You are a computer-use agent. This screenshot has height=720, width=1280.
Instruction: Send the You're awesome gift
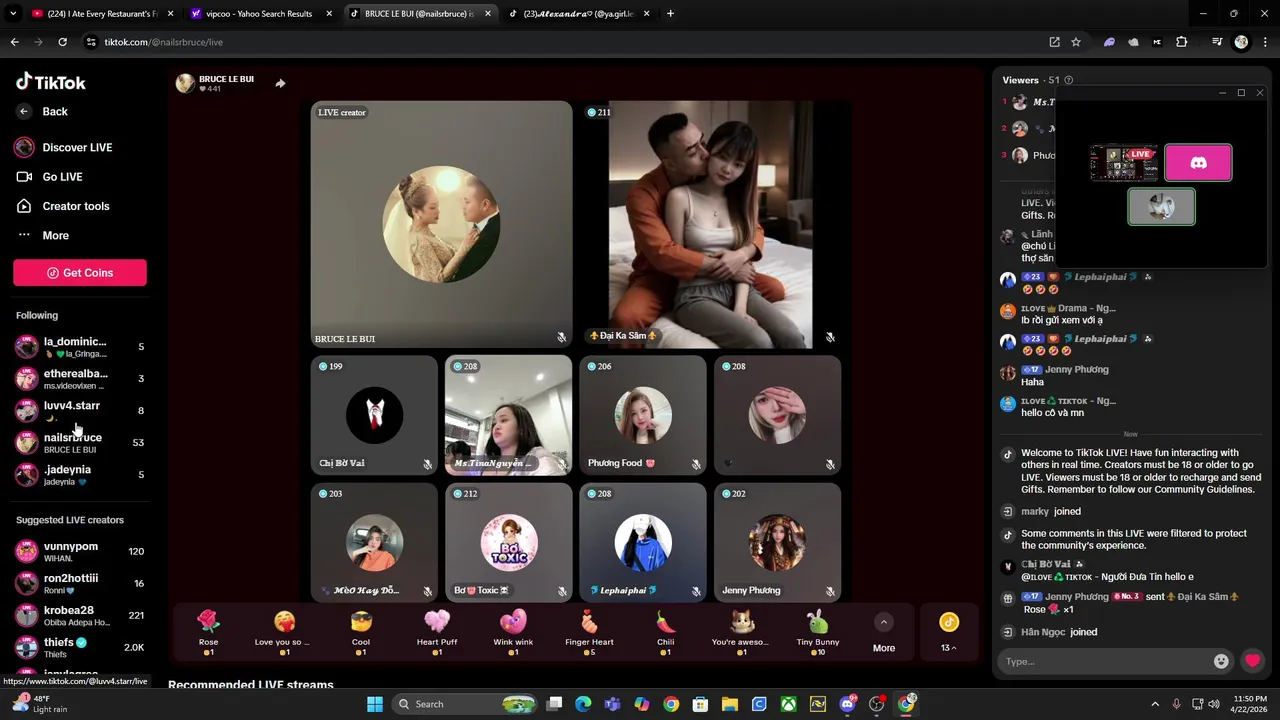click(741, 632)
